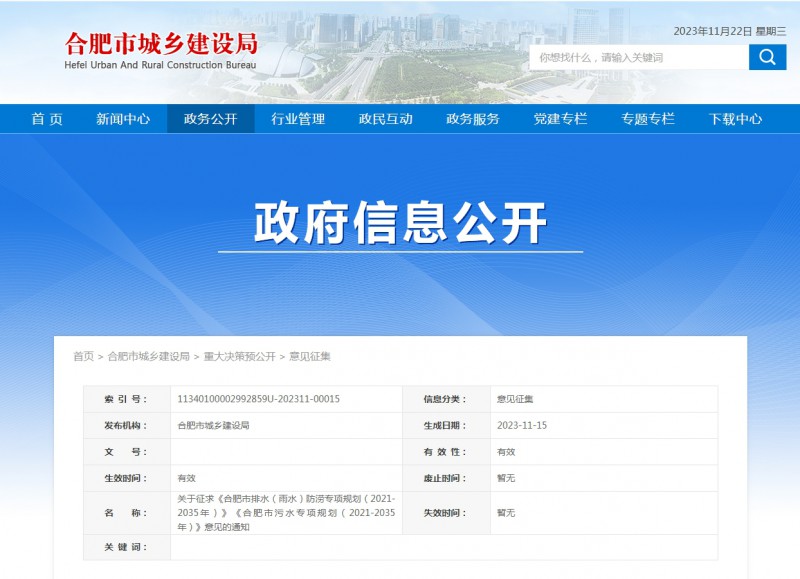Screen dimensions: 800x579
Task: Click the Hefei Urban And Rural Construction Bureau subtitle
Action: (x=160, y=65)
